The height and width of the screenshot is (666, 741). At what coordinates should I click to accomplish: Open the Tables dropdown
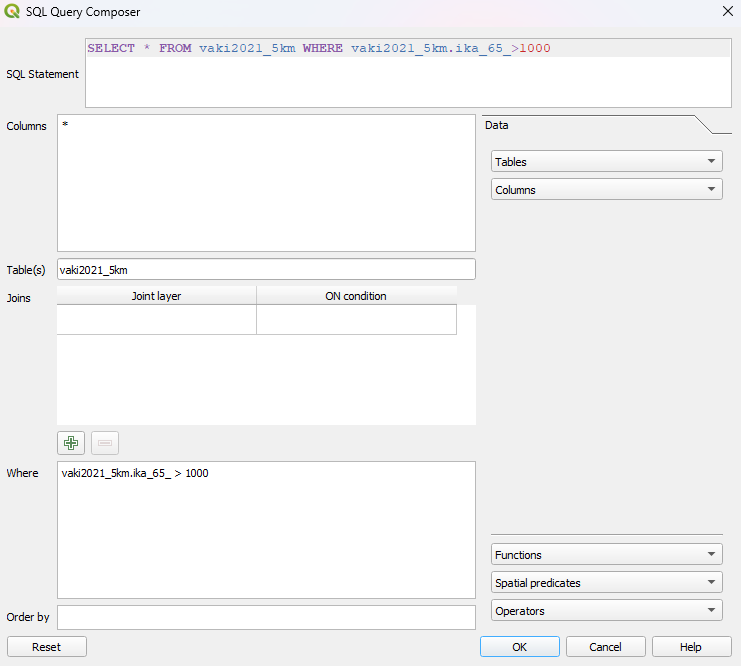(607, 162)
